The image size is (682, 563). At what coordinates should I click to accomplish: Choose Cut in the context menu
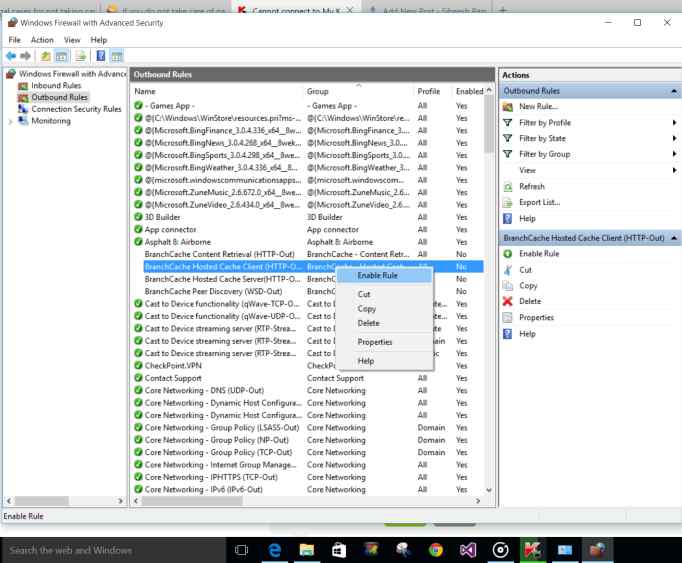pyautogui.click(x=384, y=295)
